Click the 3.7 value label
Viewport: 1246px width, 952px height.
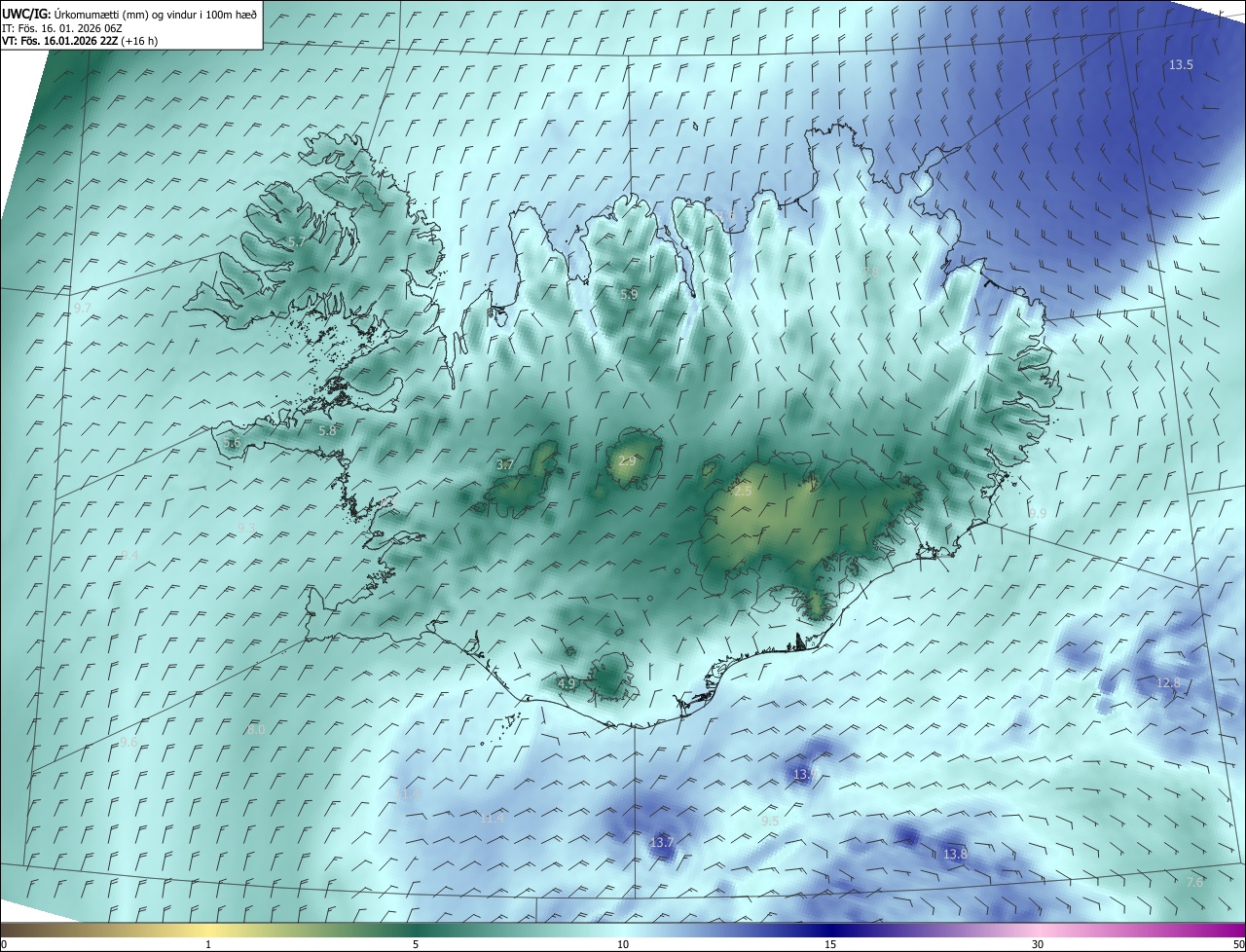point(505,465)
